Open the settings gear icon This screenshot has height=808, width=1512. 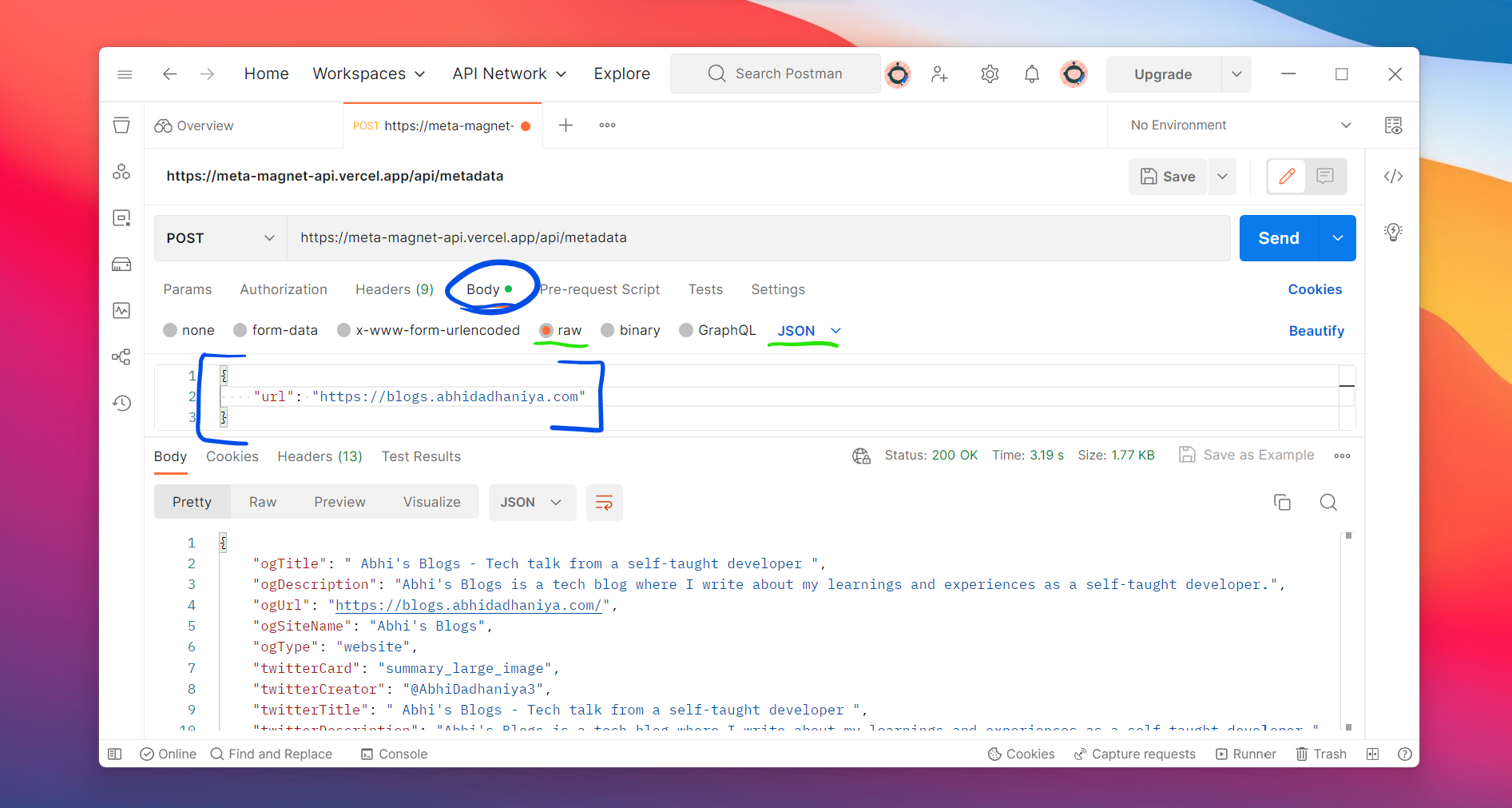tap(990, 74)
